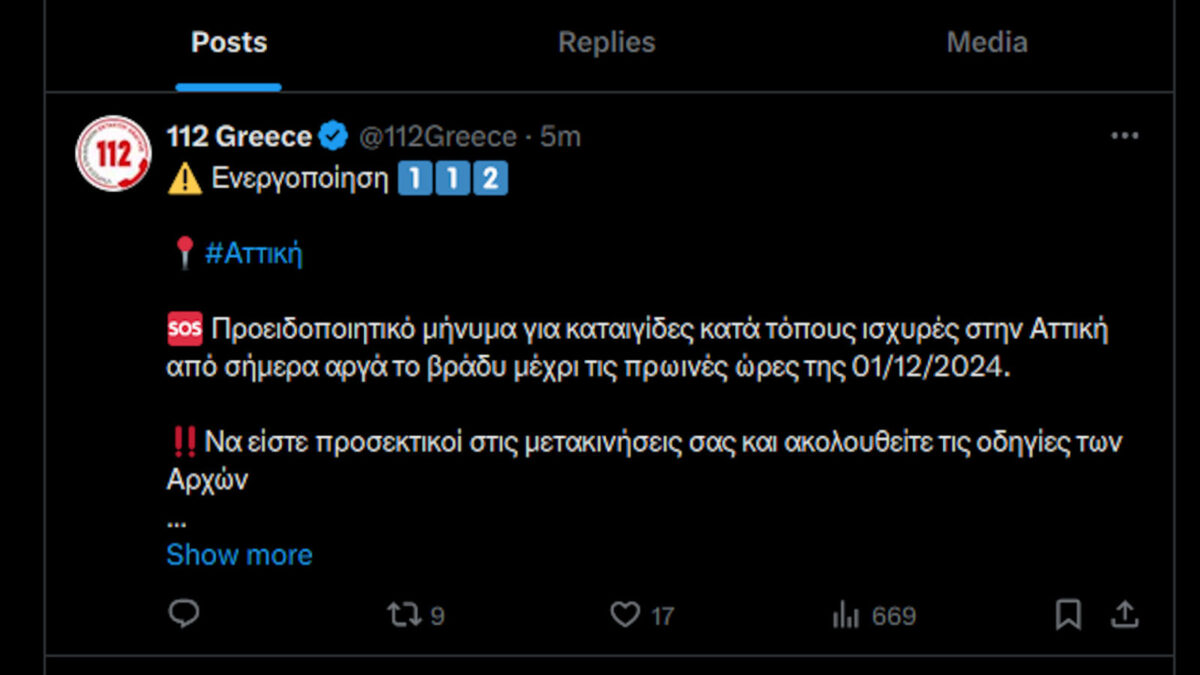The height and width of the screenshot is (675, 1200).
Task: Repost the 112 Greece tweet
Action: 404,614
